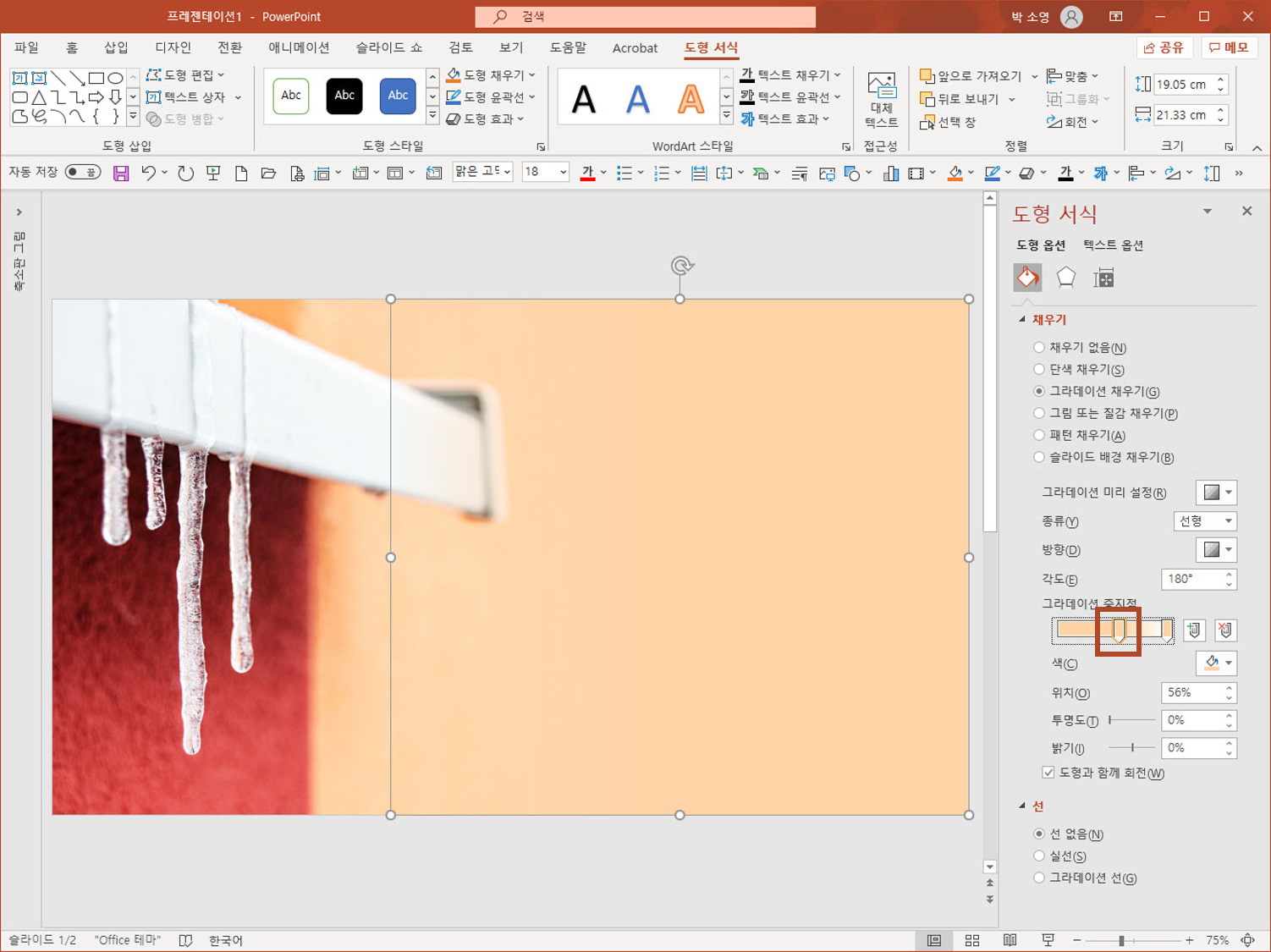Image resolution: width=1271 pixels, height=952 pixels.
Task: Click the spell check book icon in status bar
Action: [x=185, y=940]
